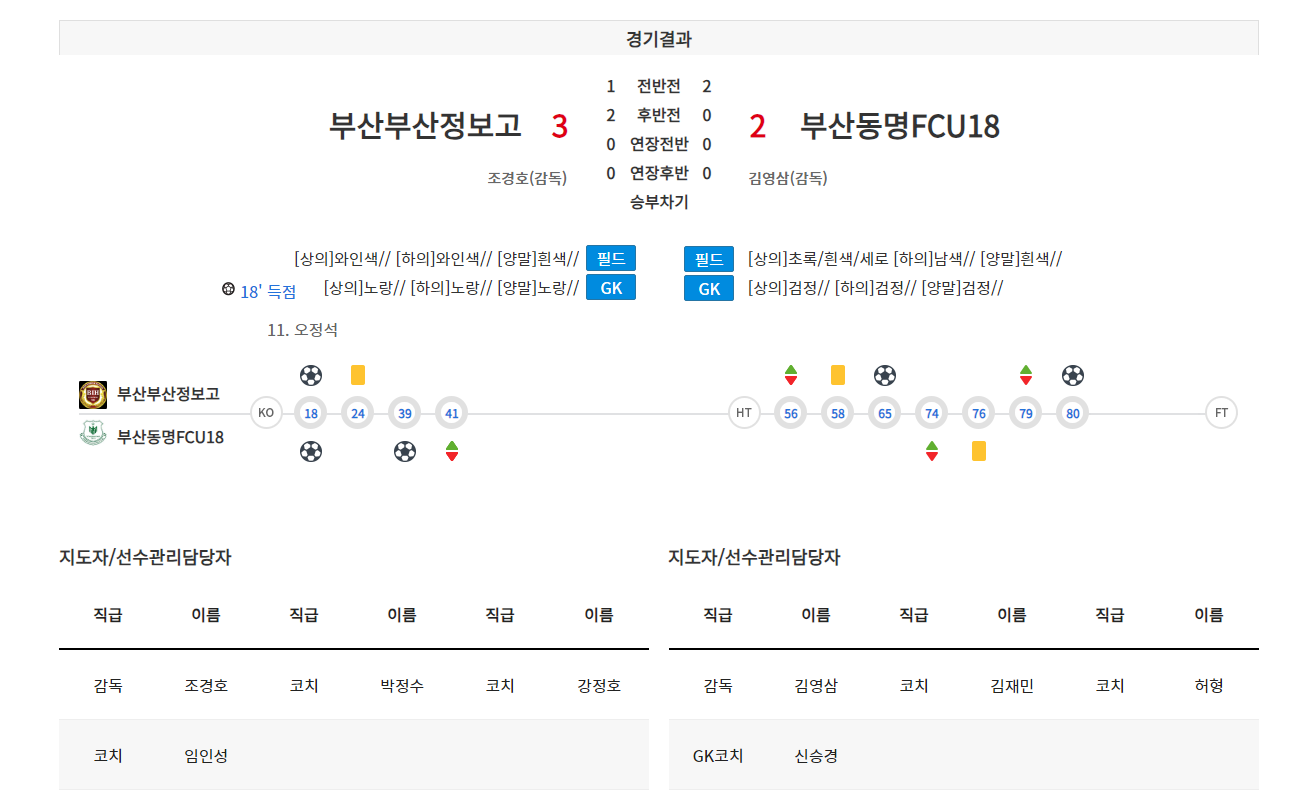
Task: Select the minute 24 timeline marker
Action: click(358, 413)
